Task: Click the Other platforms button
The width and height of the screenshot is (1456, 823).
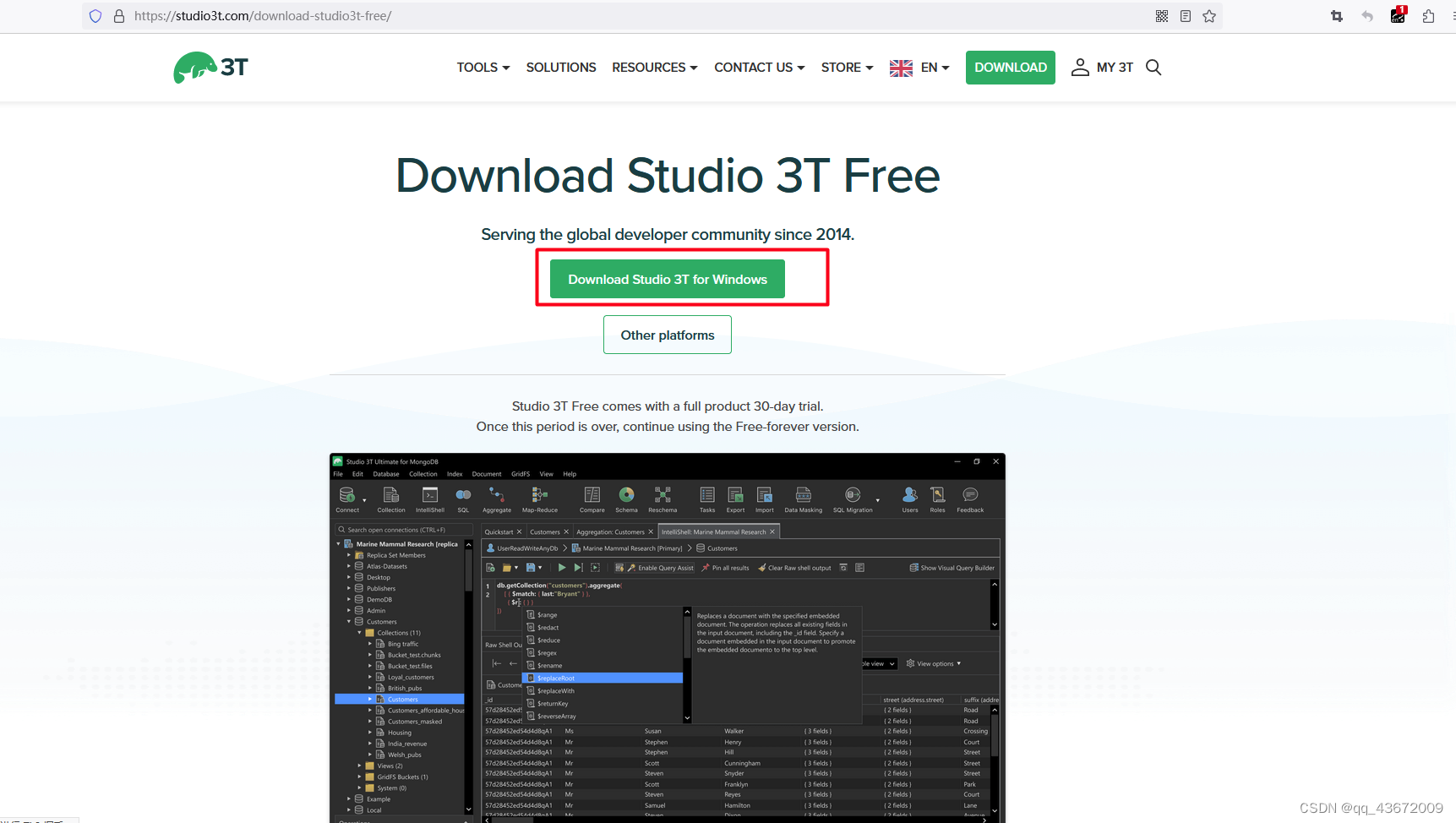Action: coord(668,335)
